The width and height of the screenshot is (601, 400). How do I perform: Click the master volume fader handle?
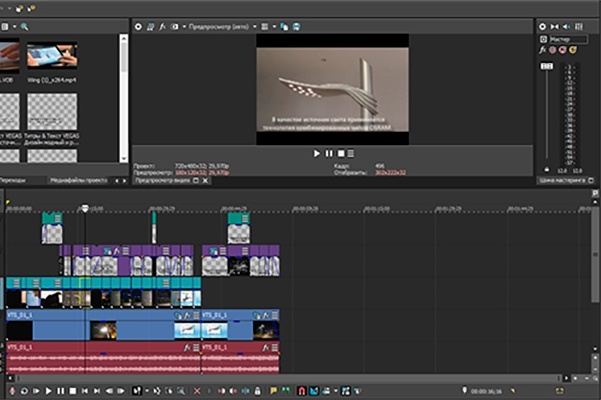pos(547,66)
